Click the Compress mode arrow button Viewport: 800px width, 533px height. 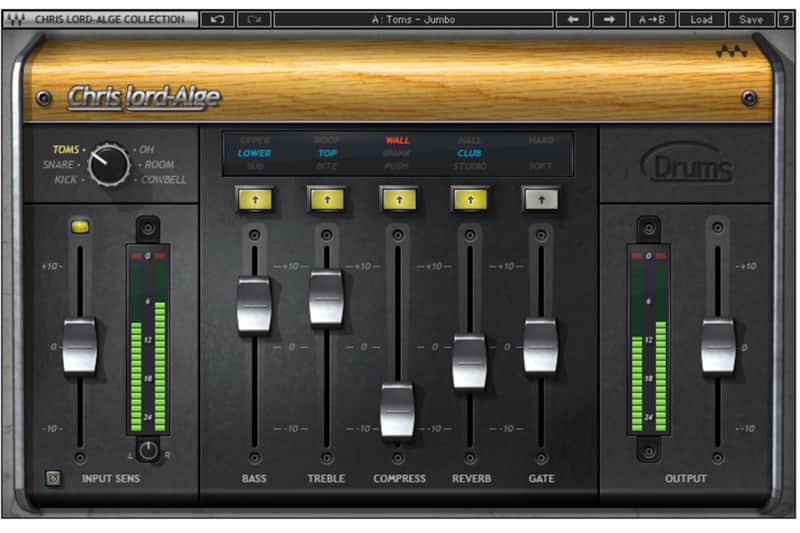(x=399, y=200)
